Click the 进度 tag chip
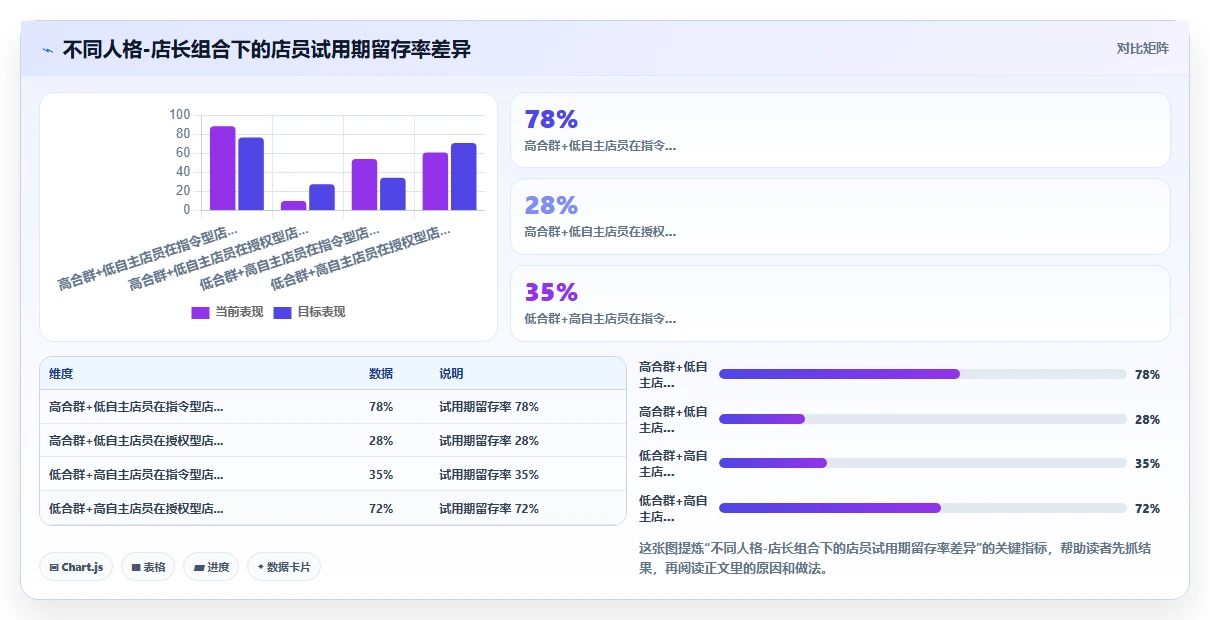The height and width of the screenshot is (620, 1210). tap(211, 567)
